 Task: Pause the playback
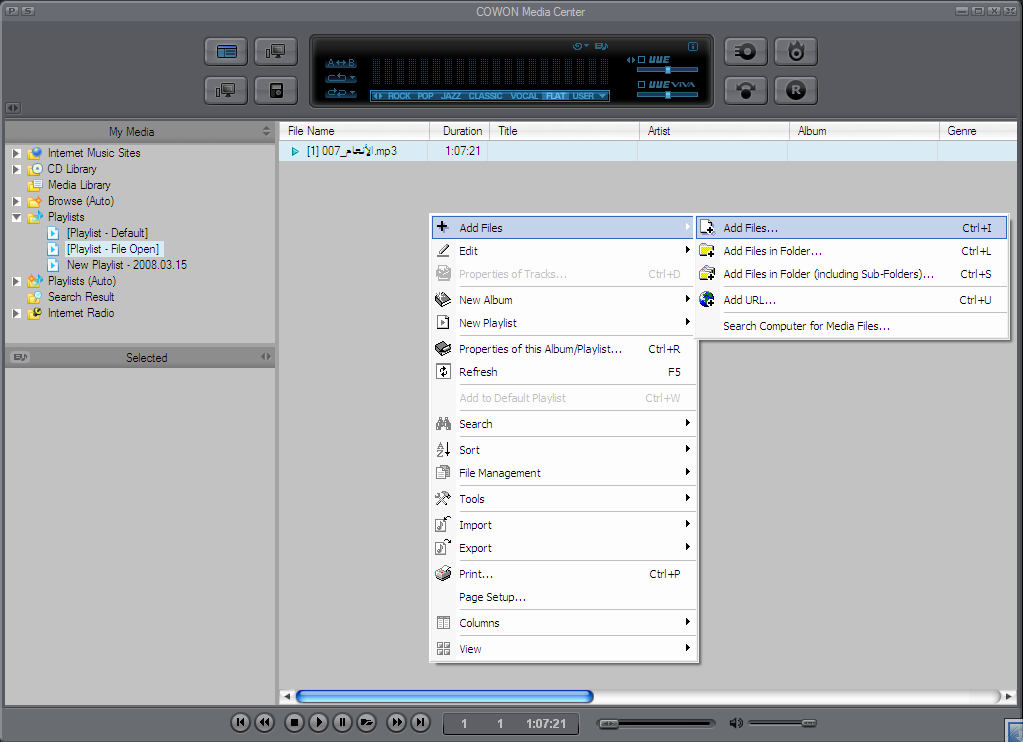click(343, 722)
